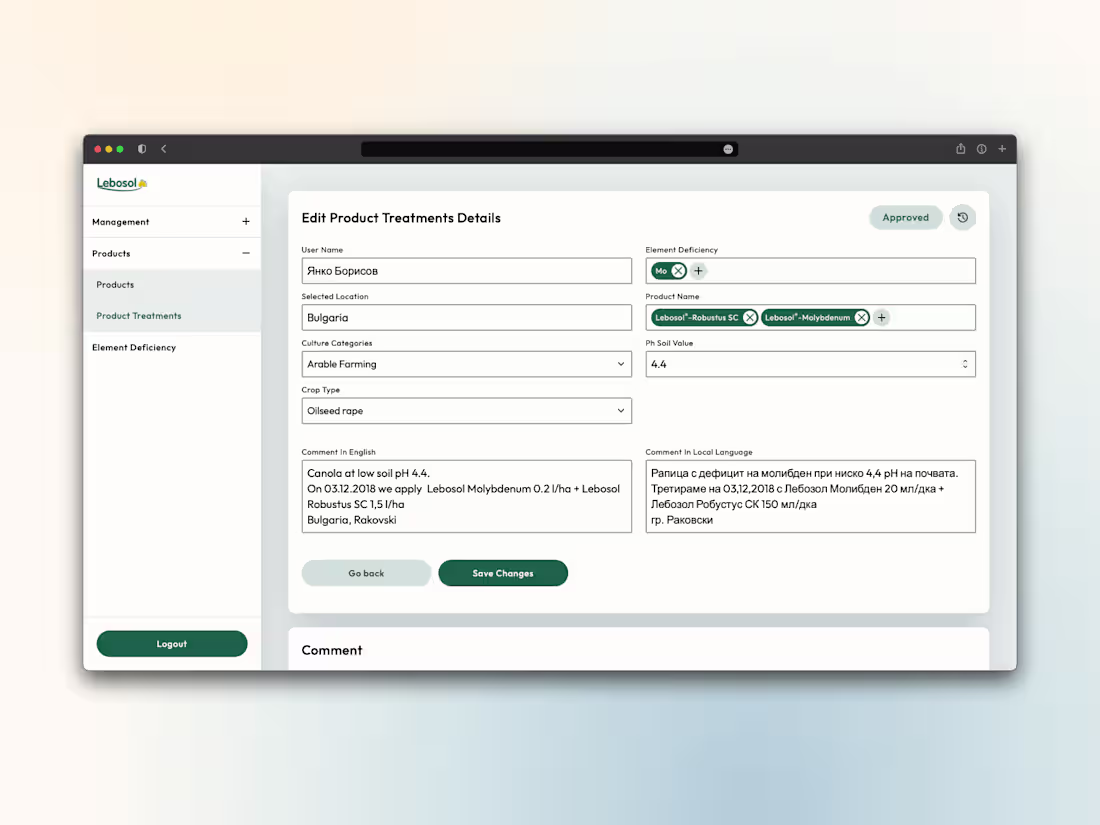This screenshot has height=825, width=1100.
Task: Click the shield icon in the browser toolbar
Action: pos(142,148)
